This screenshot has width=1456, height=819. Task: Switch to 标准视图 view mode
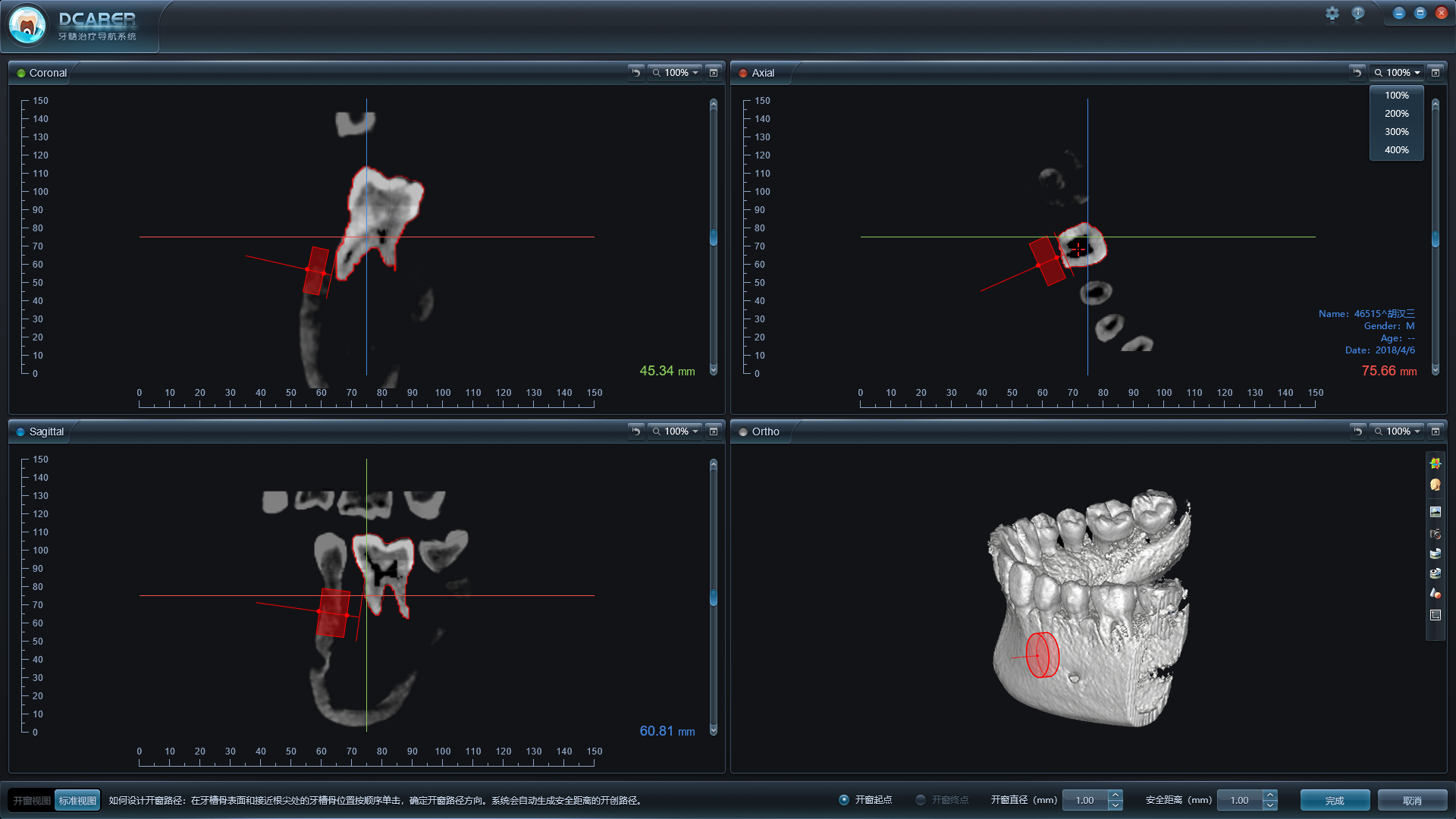(77, 801)
